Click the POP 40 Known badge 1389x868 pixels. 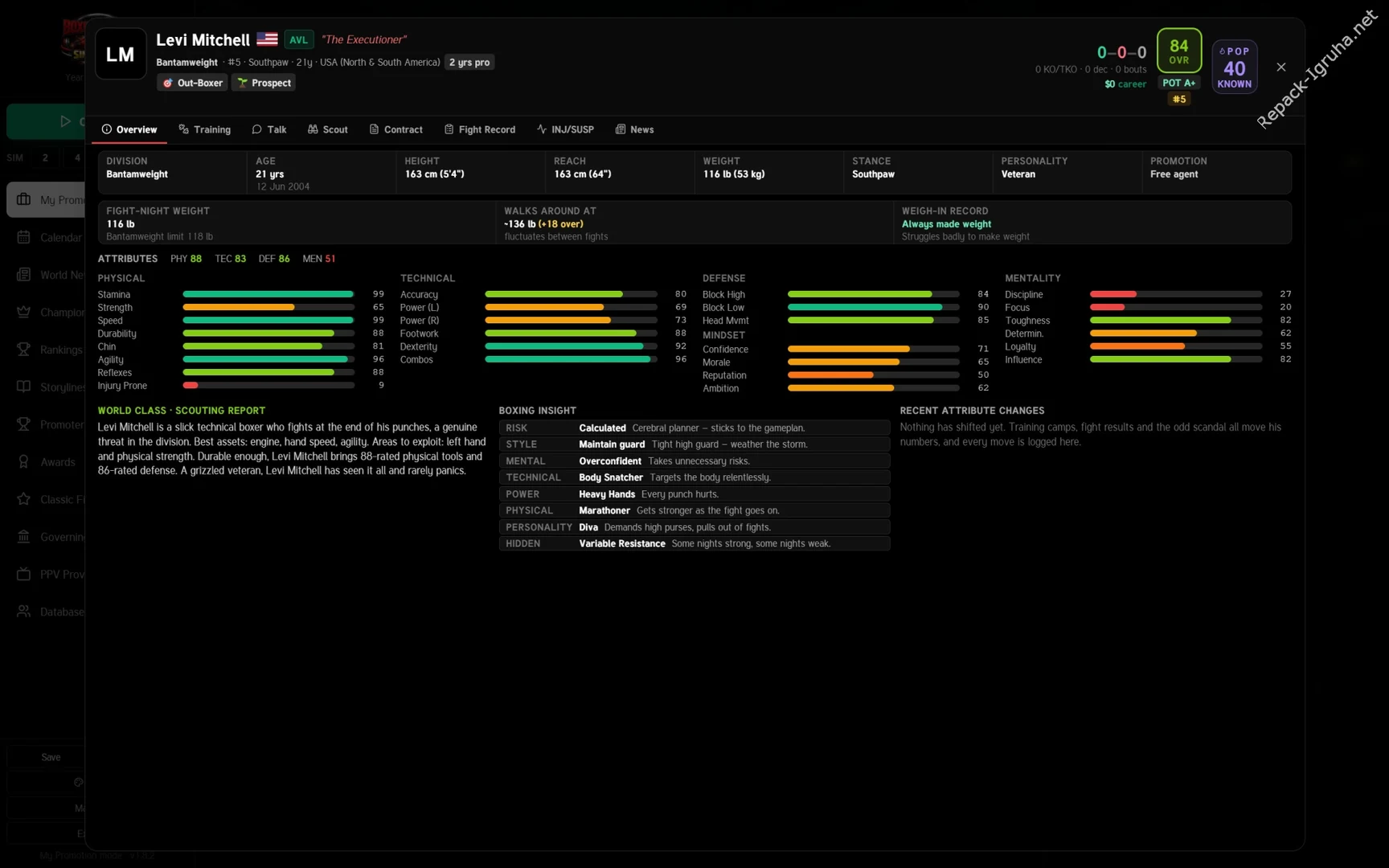tap(1234, 67)
